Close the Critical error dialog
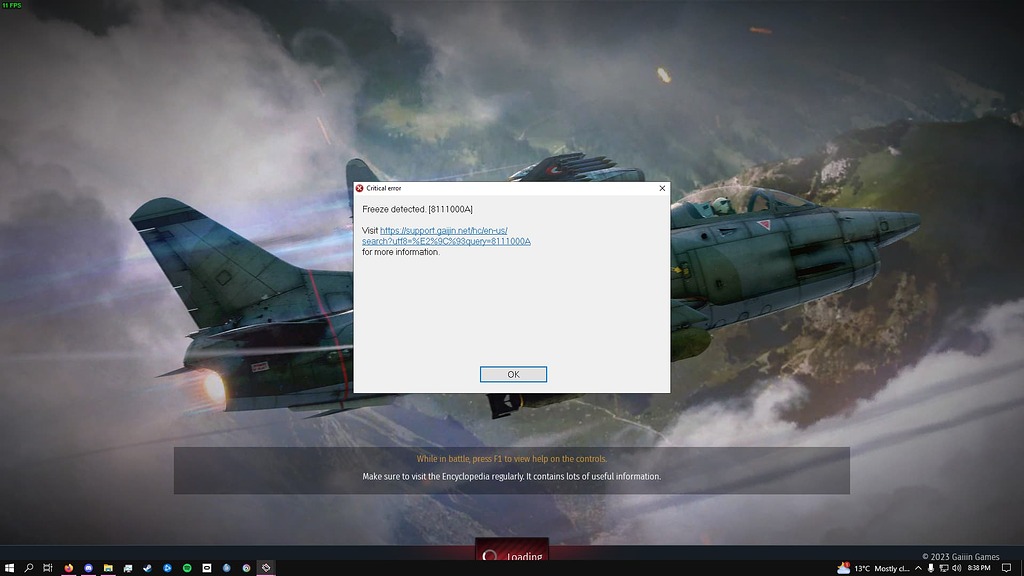This screenshot has height=576, width=1024. point(662,188)
